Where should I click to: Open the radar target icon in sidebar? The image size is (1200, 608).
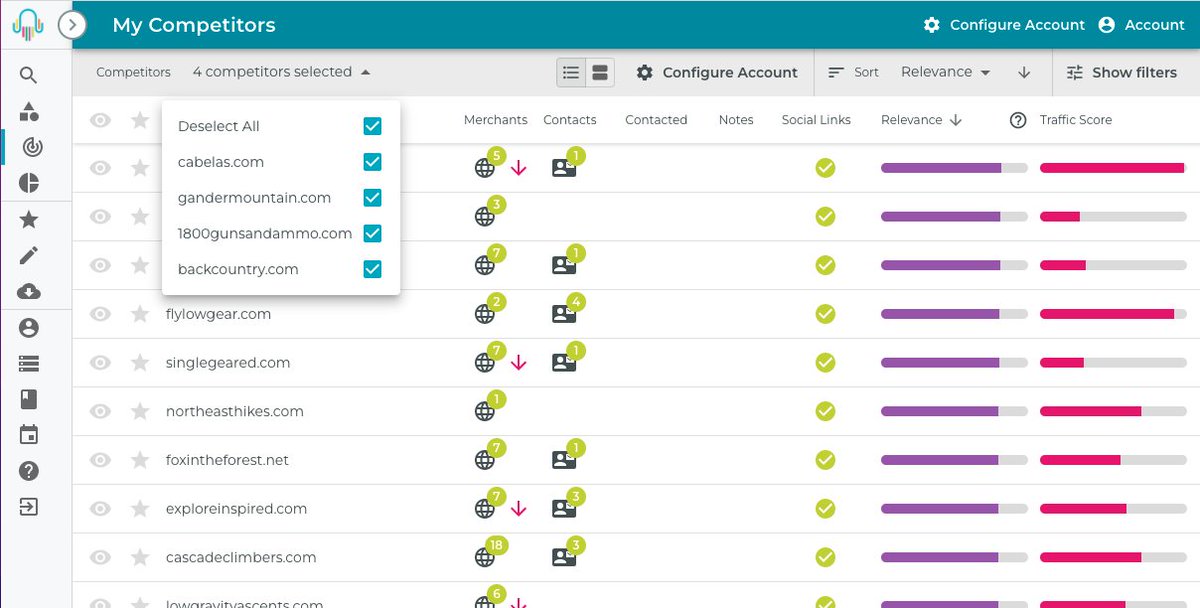[32, 147]
